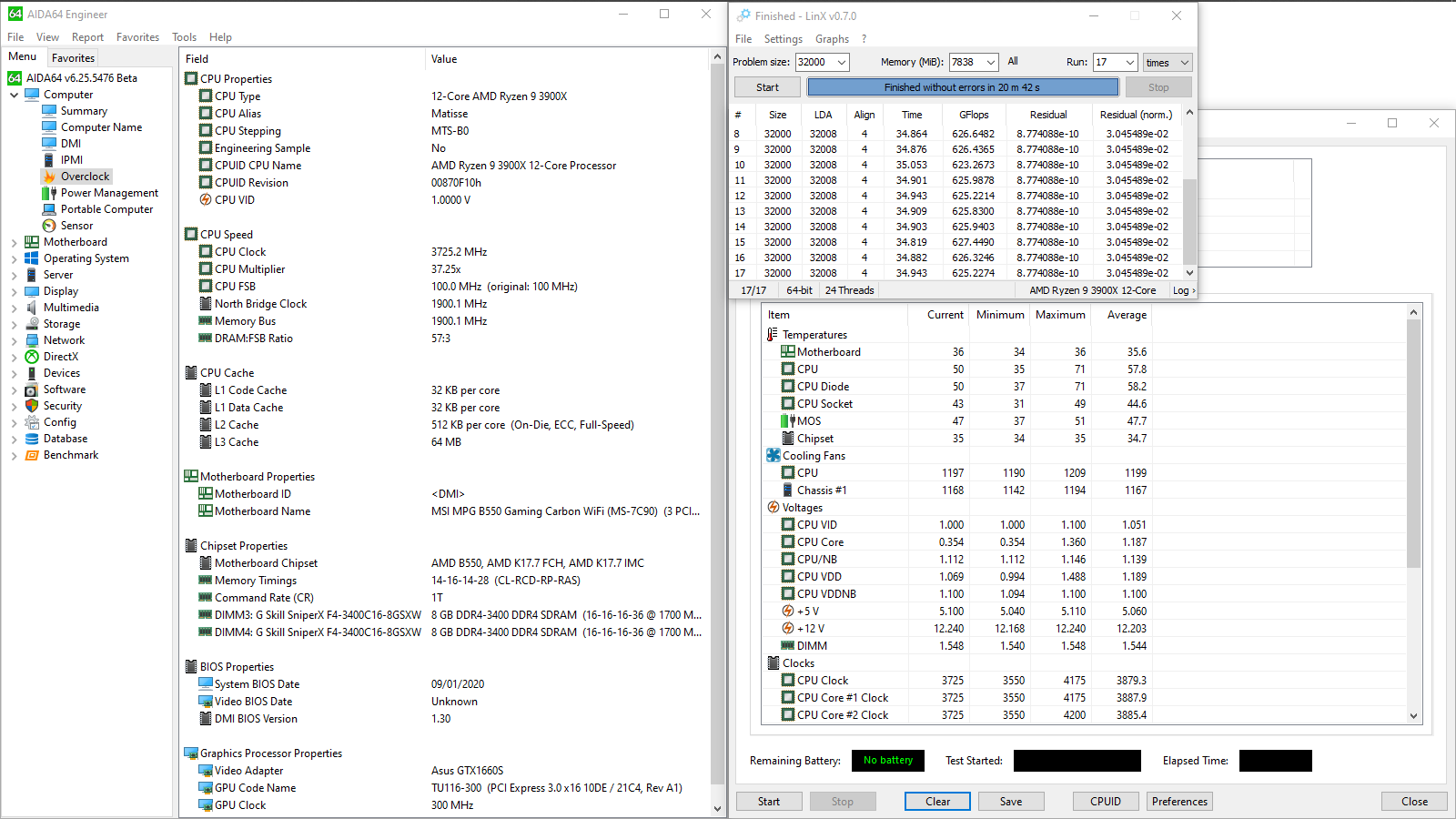The height and width of the screenshot is (819, 1456).
Task: Click the Motherboard category icon
Action: (x=32, y=242)
